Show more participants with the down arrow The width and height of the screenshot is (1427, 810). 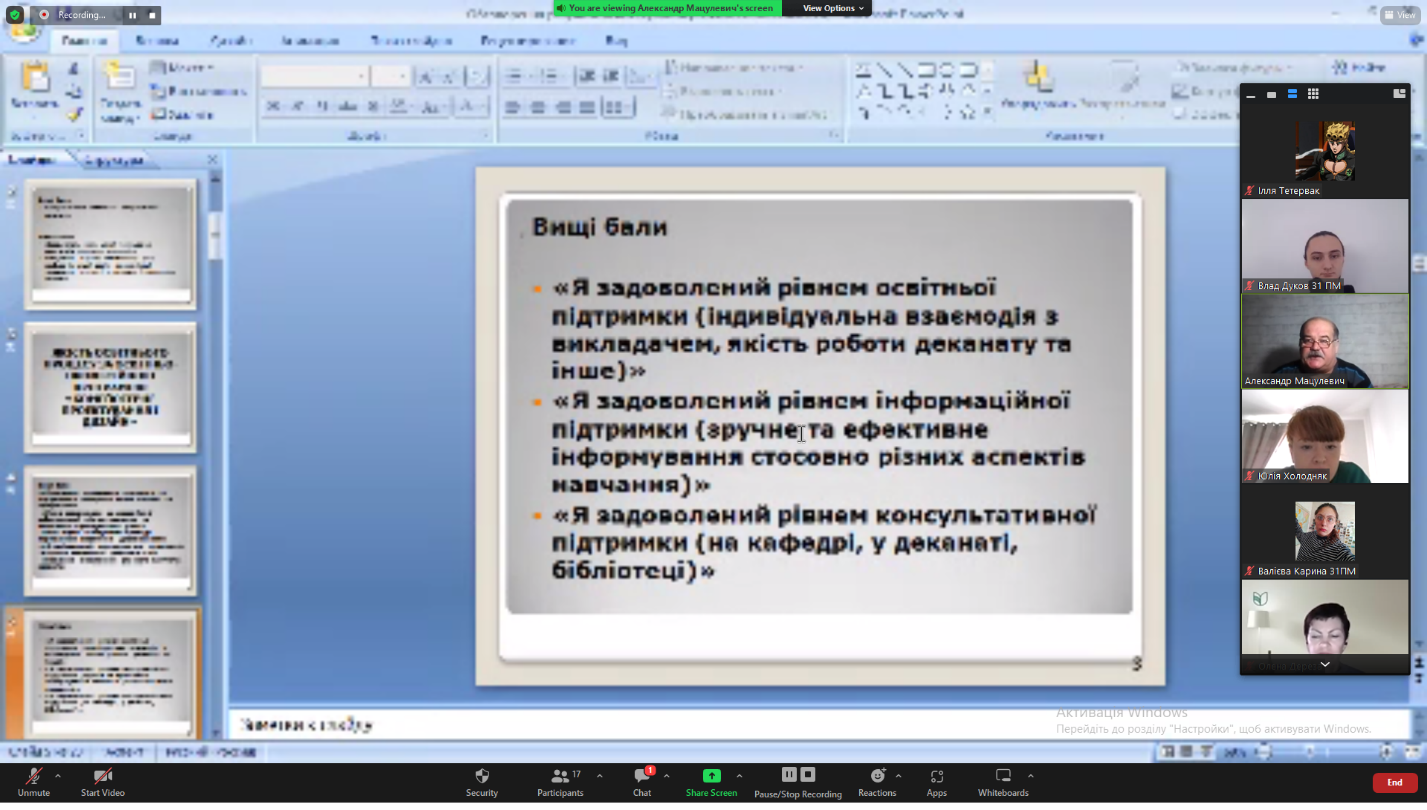1325,664
